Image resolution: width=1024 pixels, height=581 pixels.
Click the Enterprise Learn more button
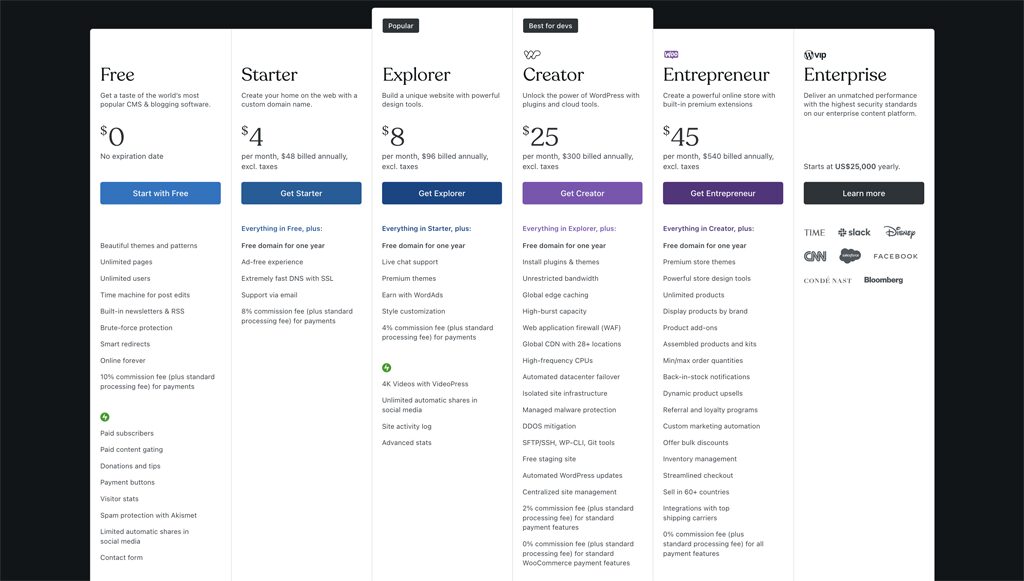click(x=863, y=193)
